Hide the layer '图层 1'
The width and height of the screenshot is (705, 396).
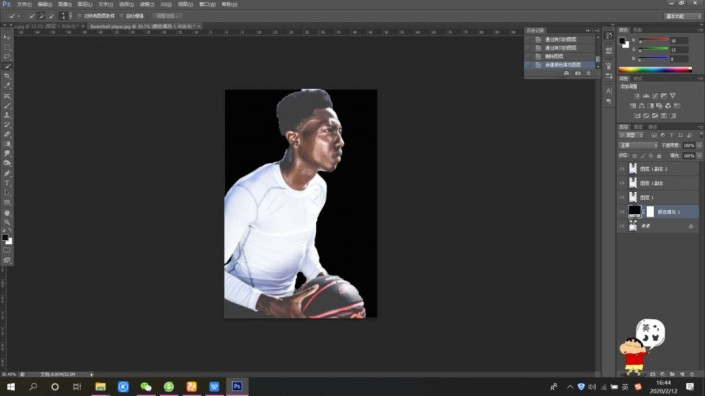pyautogui.click(x=622, y=197)
